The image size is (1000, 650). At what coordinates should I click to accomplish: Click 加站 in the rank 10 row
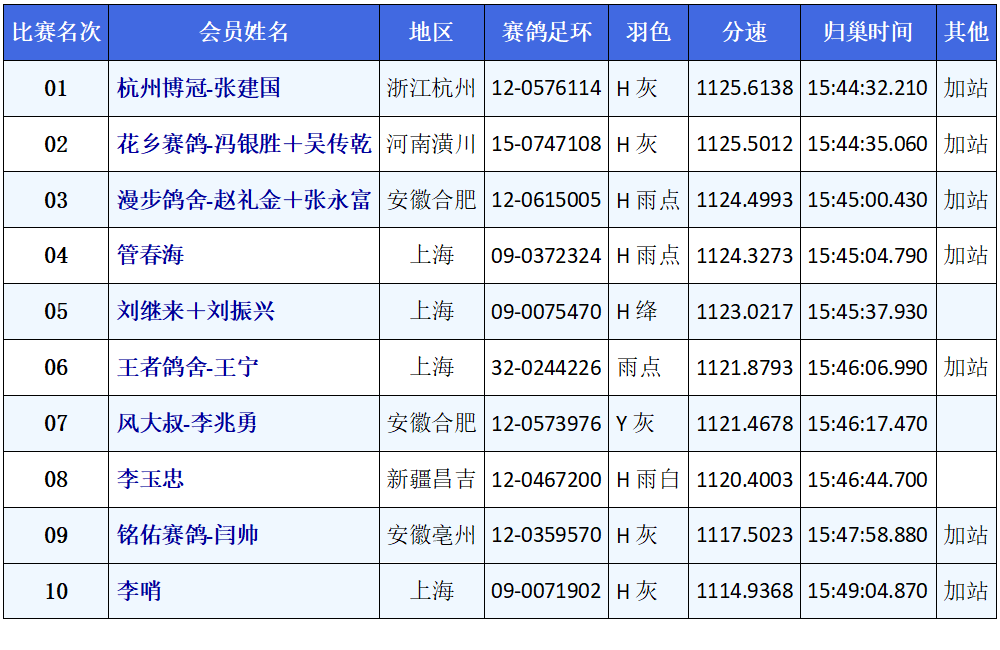coord(966,591)
